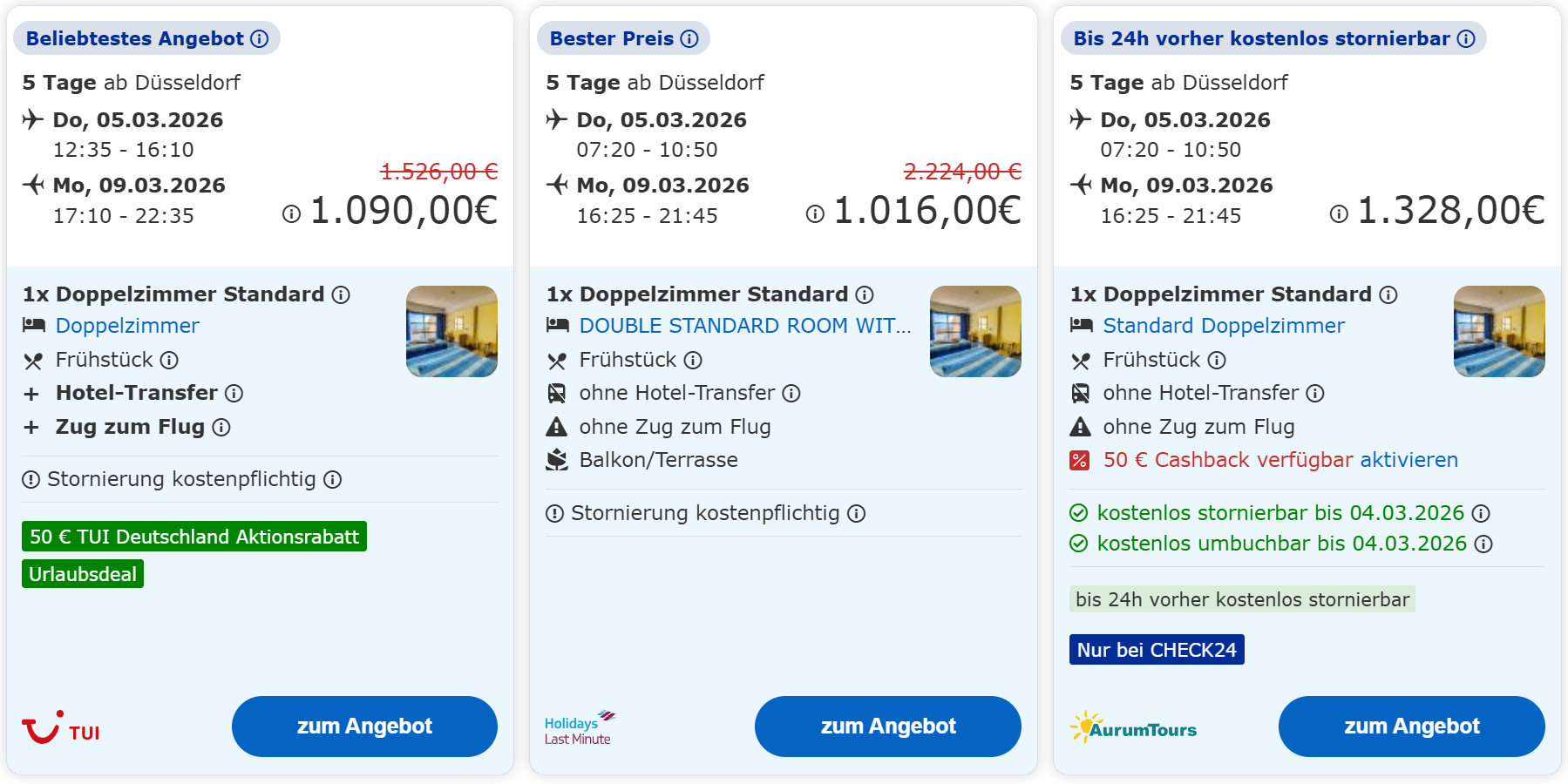Viewport: 1568px width, 784px height.
Task: Open AurumTours offer via zum Angebot
Action: click(x=1411, y=727)
